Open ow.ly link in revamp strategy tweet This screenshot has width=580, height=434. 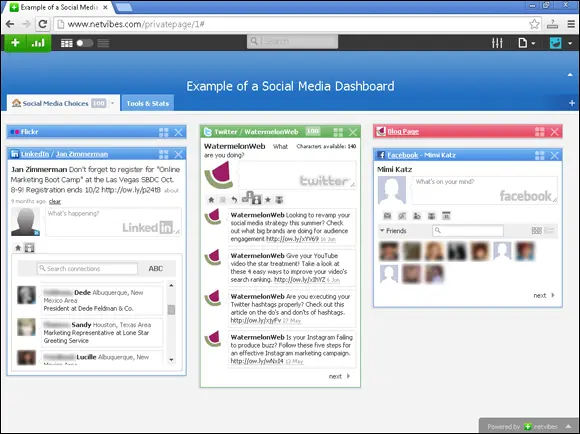click(292, 239)
